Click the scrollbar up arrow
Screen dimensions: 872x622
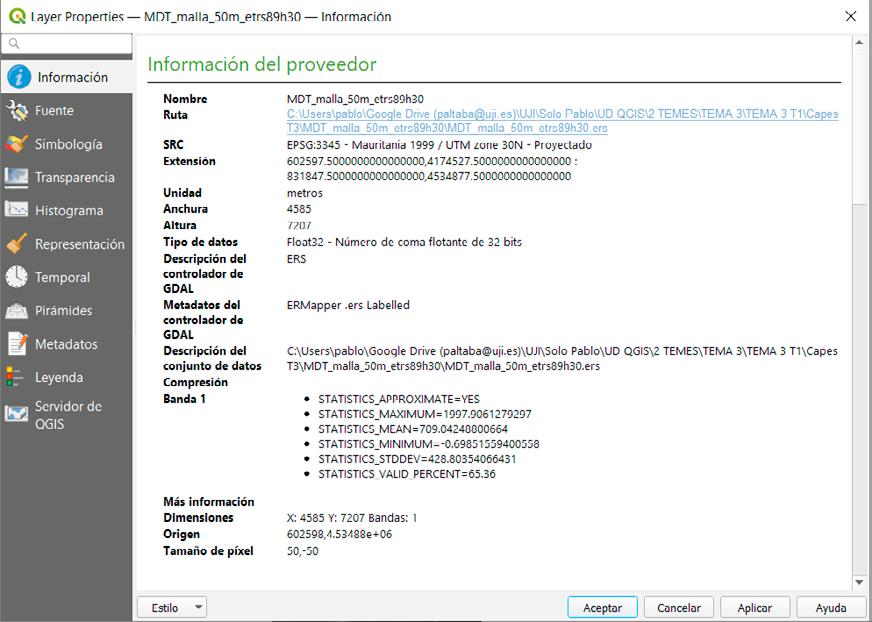pyautogui.click(x=859, y=43)
